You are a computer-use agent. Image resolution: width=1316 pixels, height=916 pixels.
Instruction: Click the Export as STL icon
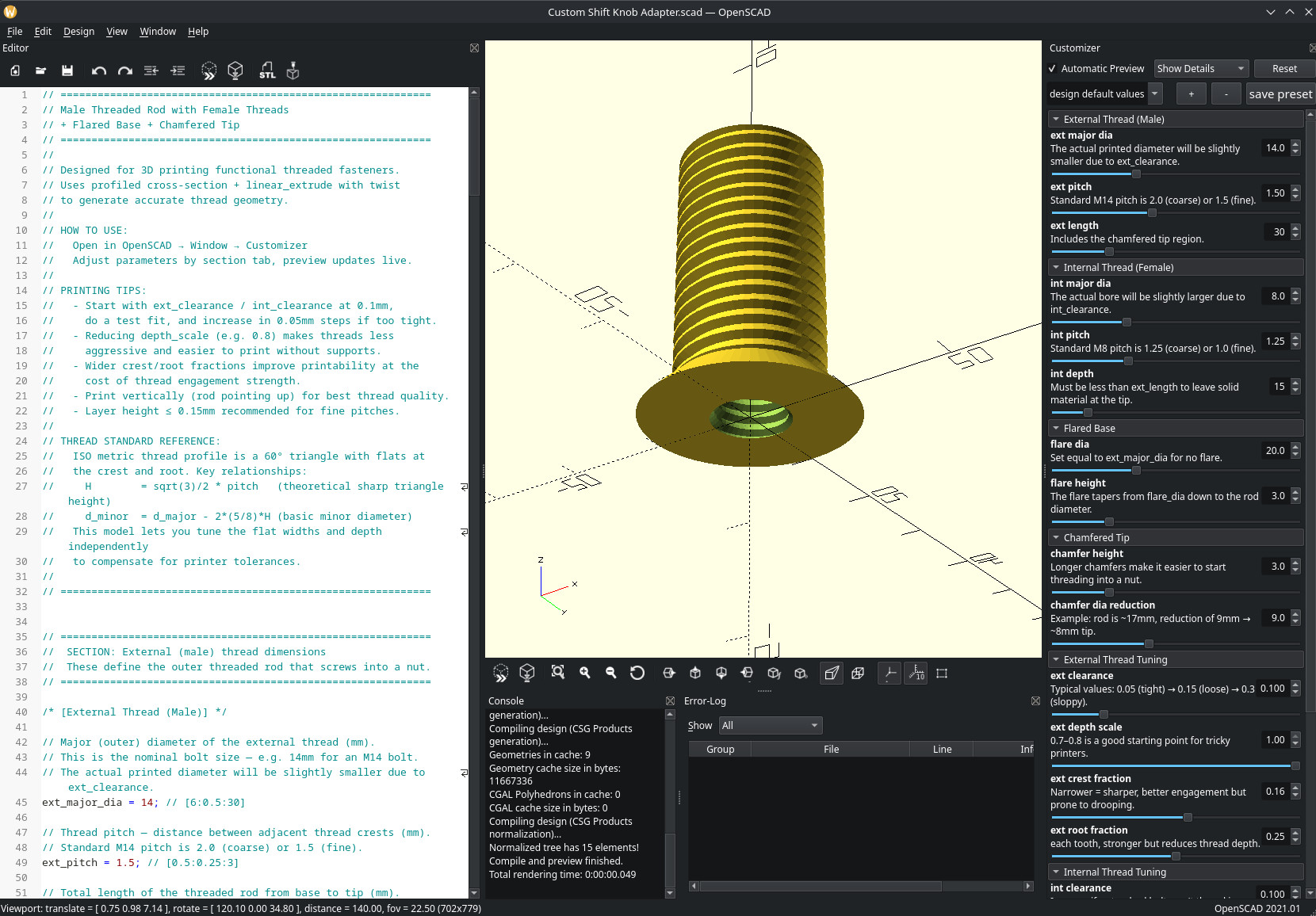[267, 71]
